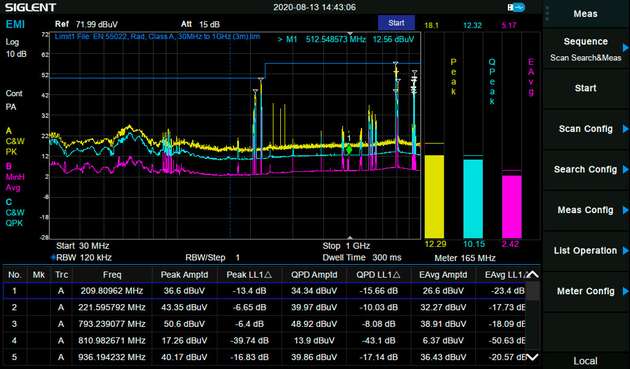Image resolution: width=630 pixels, height=369 pixels.
Task: Open the Meas Config submenu
Action: tap(585, 210)
